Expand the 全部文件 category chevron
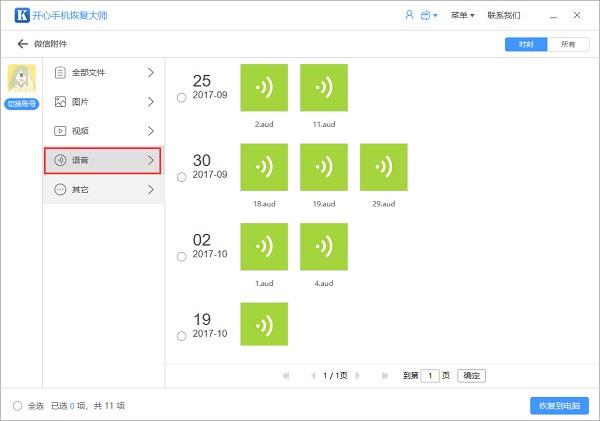Image resolution: width=600 pixels, height=421 pixels. (151, 72)
